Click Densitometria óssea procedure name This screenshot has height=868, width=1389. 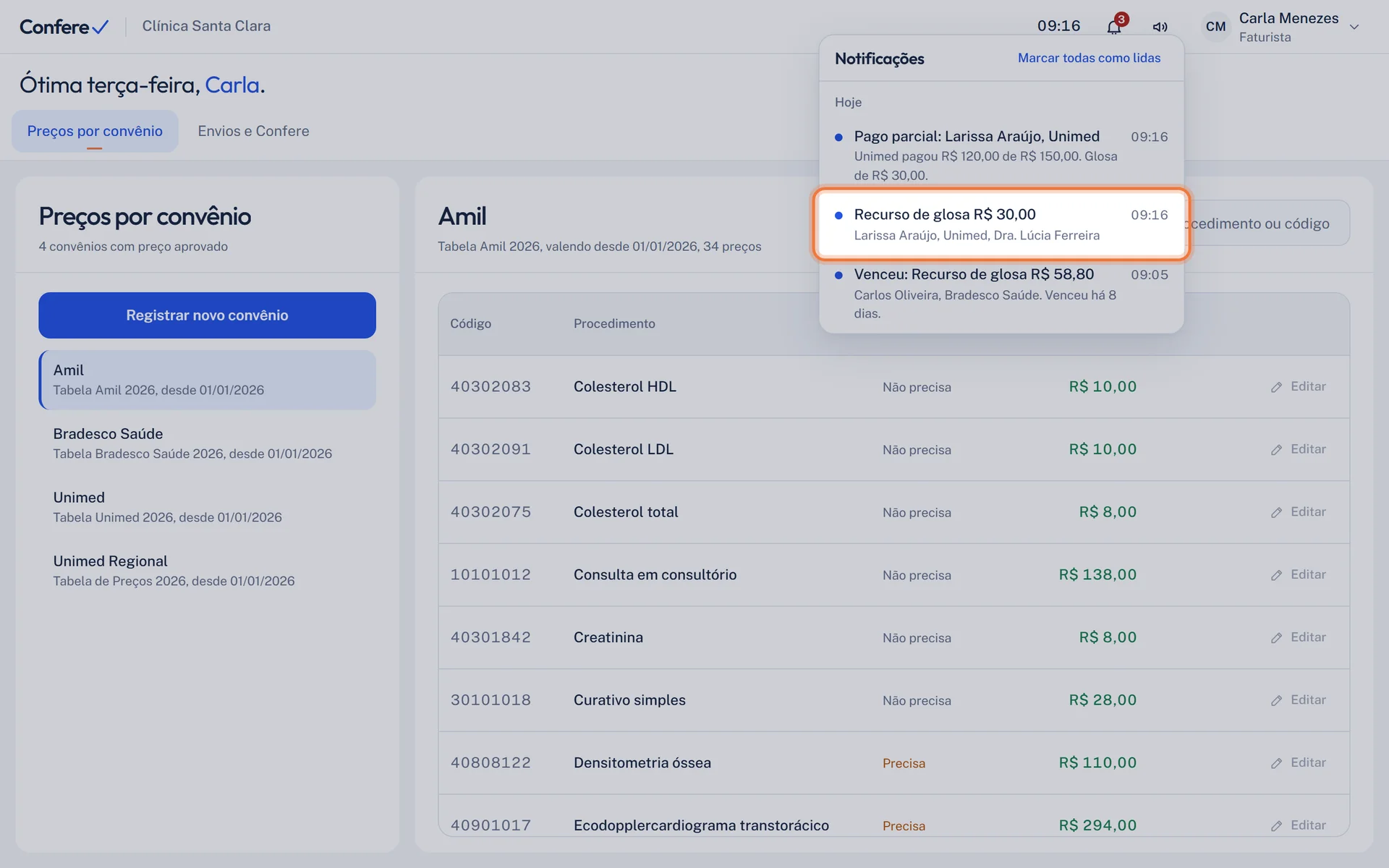[x=642, y=763]
